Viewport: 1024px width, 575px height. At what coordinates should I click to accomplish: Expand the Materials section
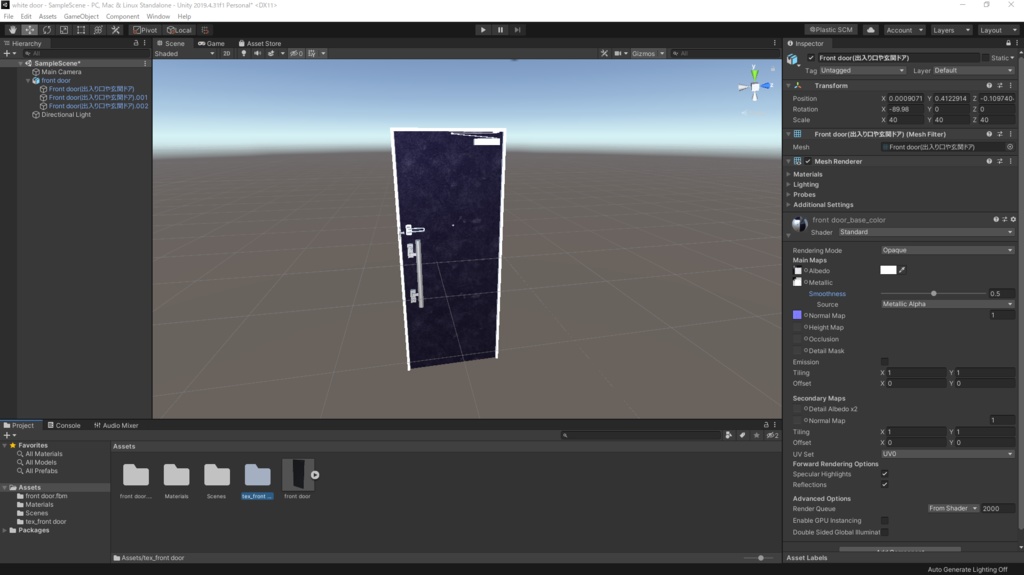[788, 174]
